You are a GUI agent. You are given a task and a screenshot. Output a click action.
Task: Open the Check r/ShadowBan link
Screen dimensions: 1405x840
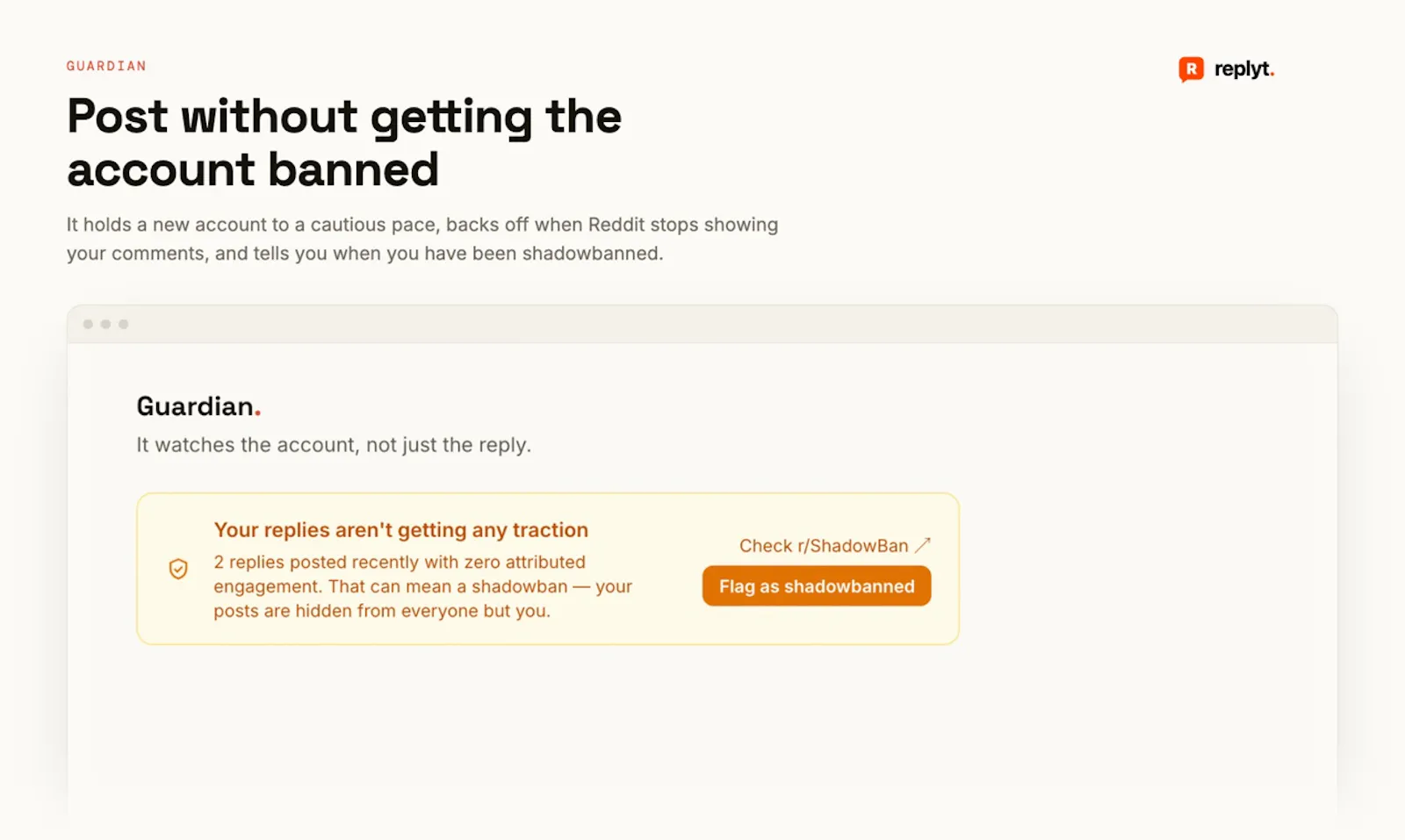pyautogui.click(x=824, y=546)
